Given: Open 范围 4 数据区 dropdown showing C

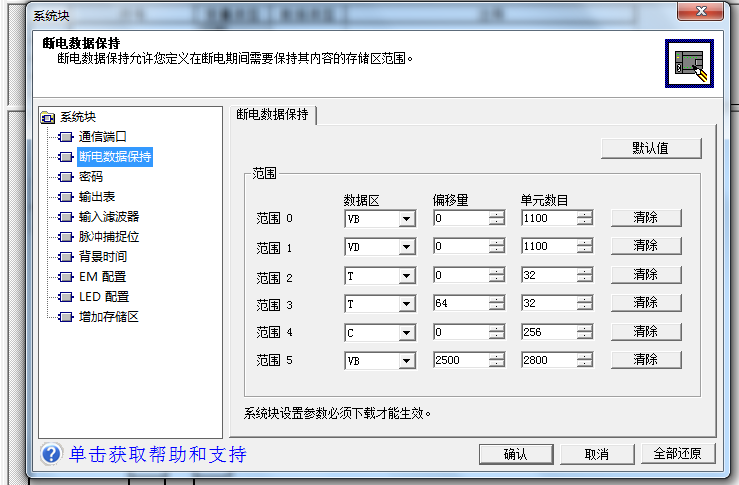Looking at the screenshot, I should 406,332.
